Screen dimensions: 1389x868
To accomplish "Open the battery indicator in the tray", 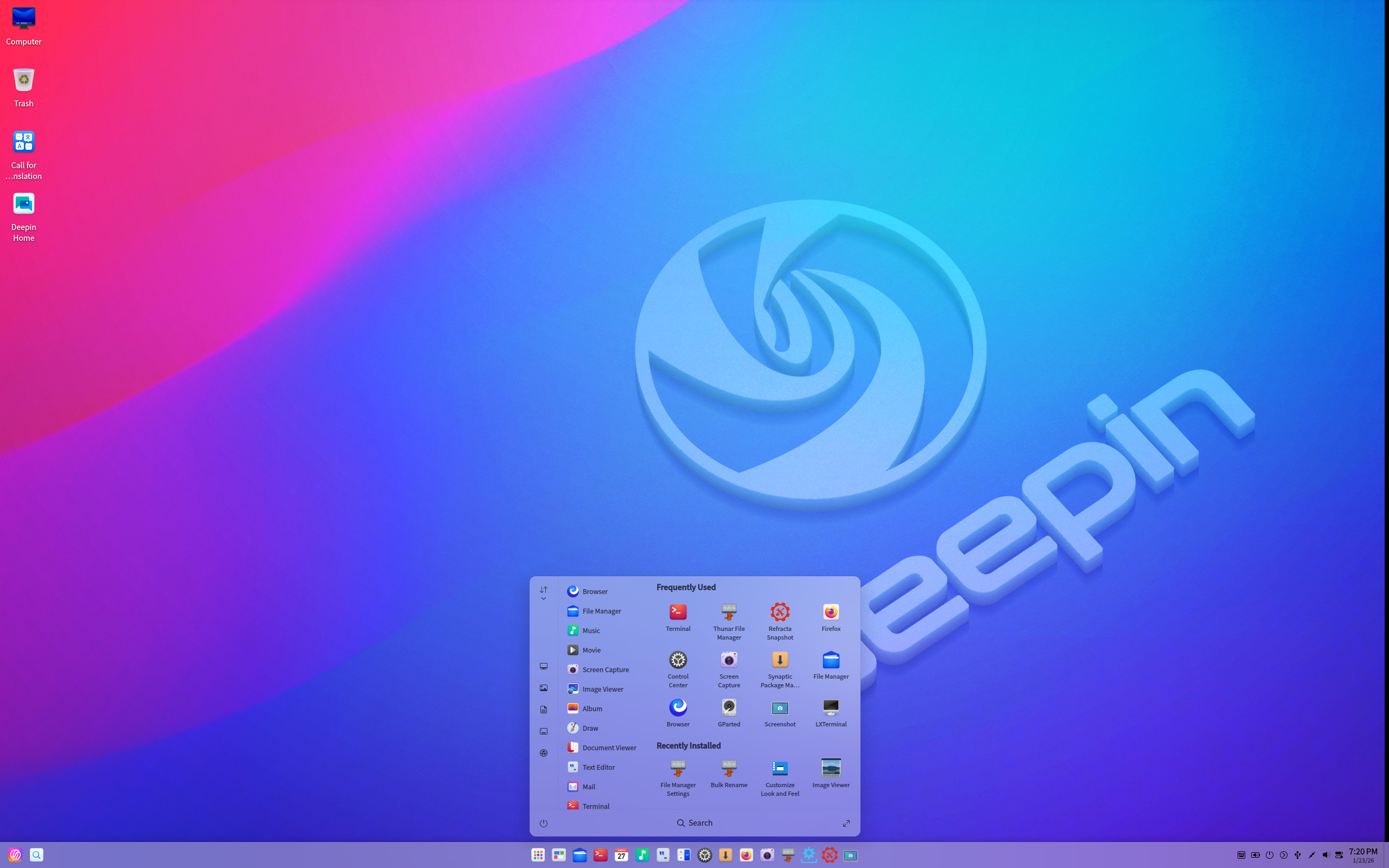I will click(1256, 855).
